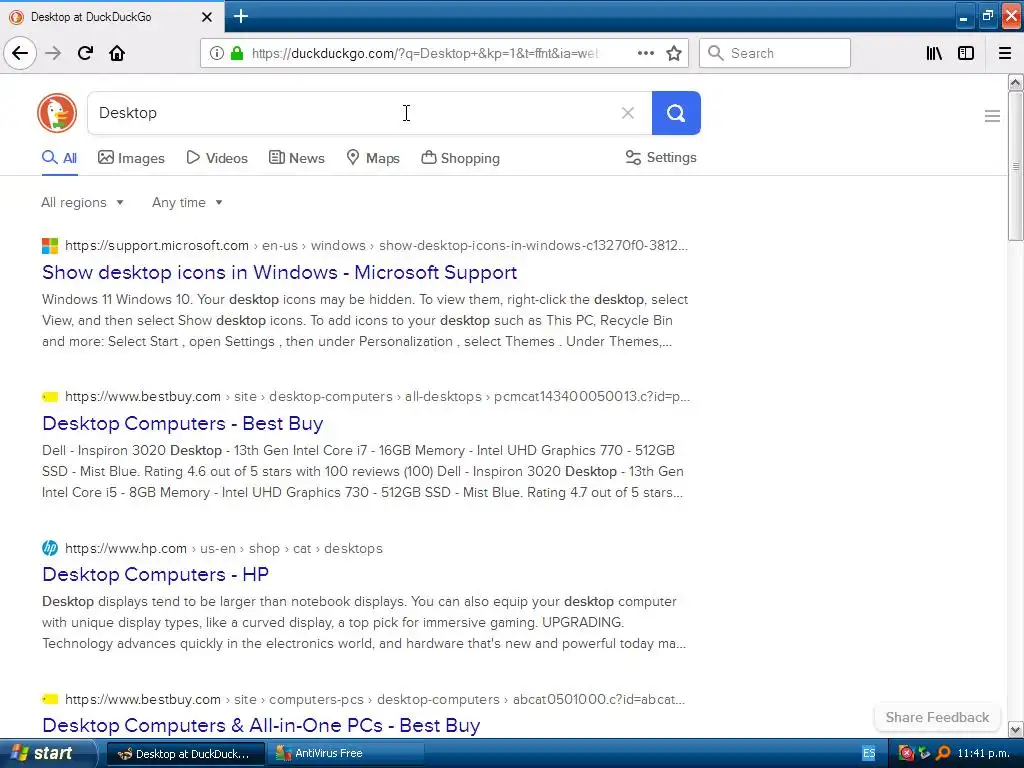This screenshot has width=1024, height=768.
Task: Switch to Shopping results tab
Action: [x=460, y=158]
